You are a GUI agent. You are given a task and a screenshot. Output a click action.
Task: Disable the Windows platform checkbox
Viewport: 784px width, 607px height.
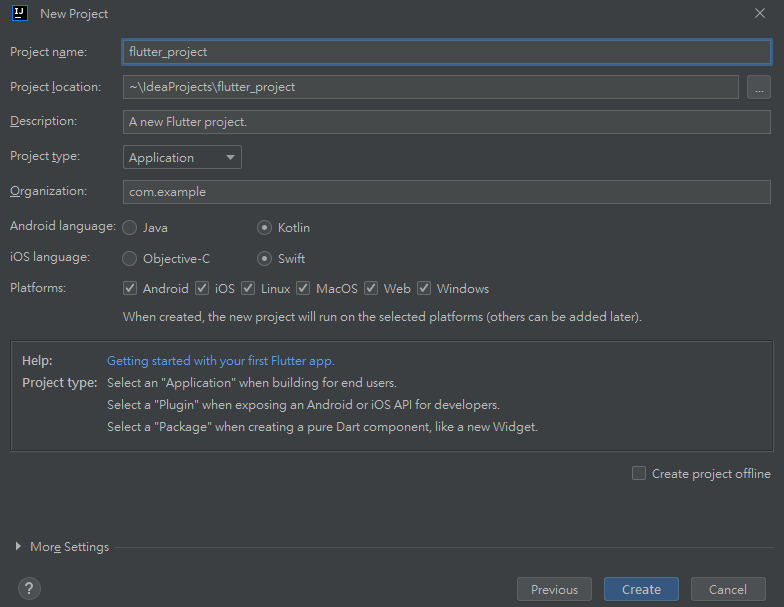[424, 288]
